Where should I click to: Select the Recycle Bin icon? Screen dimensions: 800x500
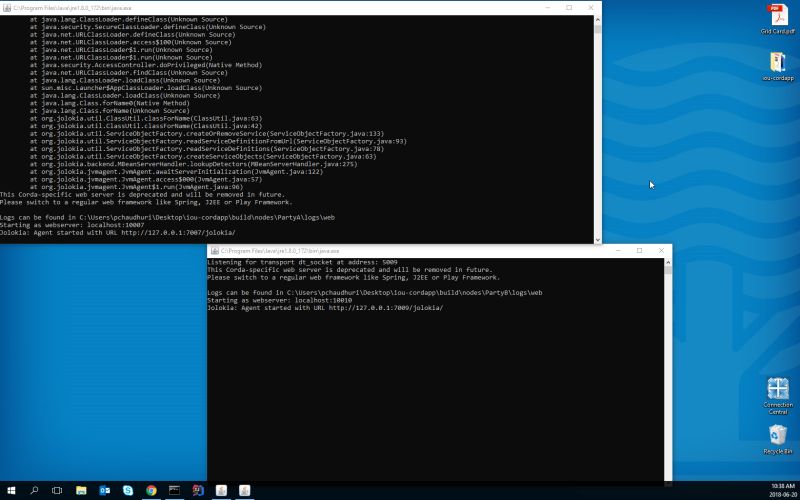click(778, 439)
